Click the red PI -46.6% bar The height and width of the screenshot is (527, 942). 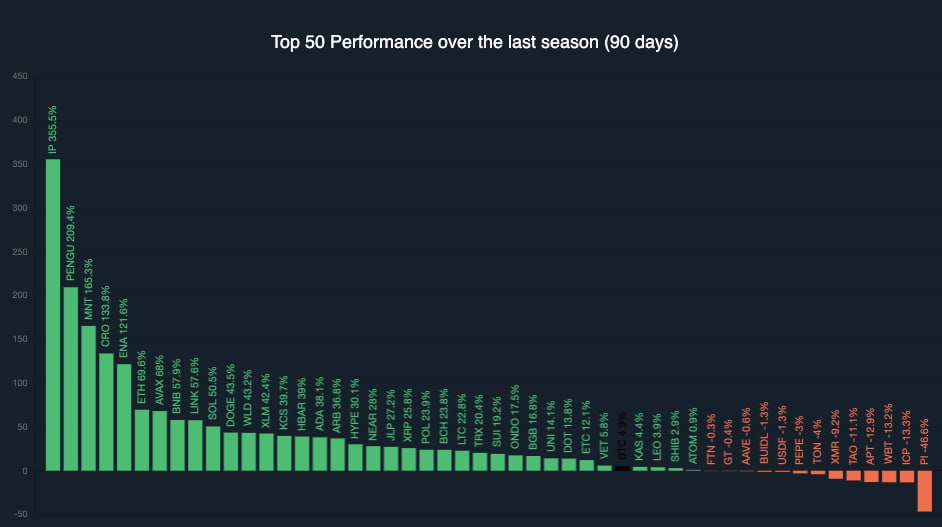pos(923,490)
